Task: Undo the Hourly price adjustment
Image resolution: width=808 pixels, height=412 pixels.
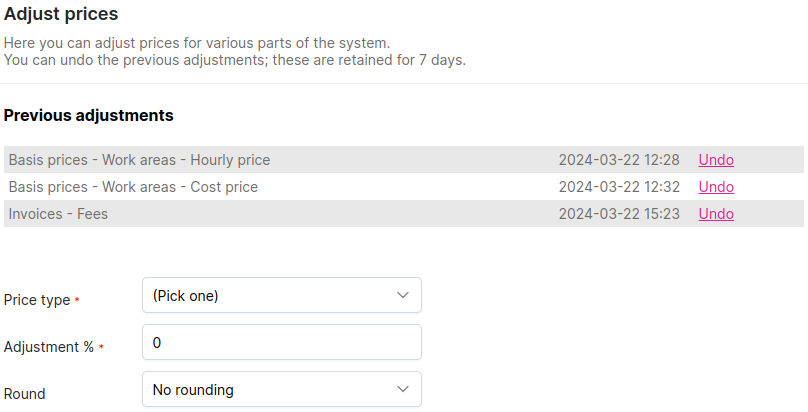Action: (x=716, y=160)
